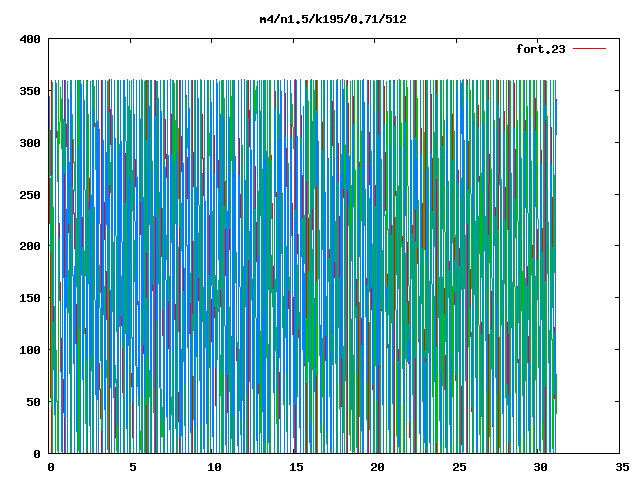The width and height of the screenshot is (640, 480).
Task: Click the red legend line sample
Action: [589, 49]
